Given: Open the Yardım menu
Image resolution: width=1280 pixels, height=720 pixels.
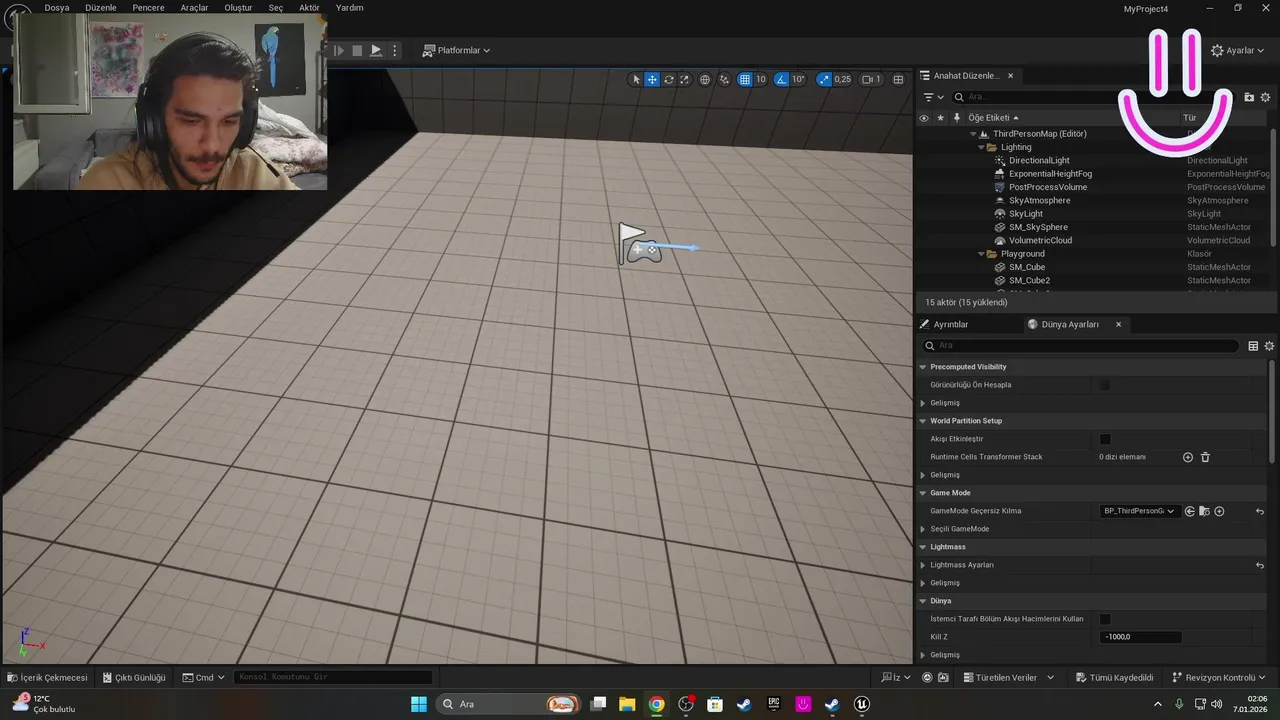Looking at the screenshot, I should pos(349,7).
